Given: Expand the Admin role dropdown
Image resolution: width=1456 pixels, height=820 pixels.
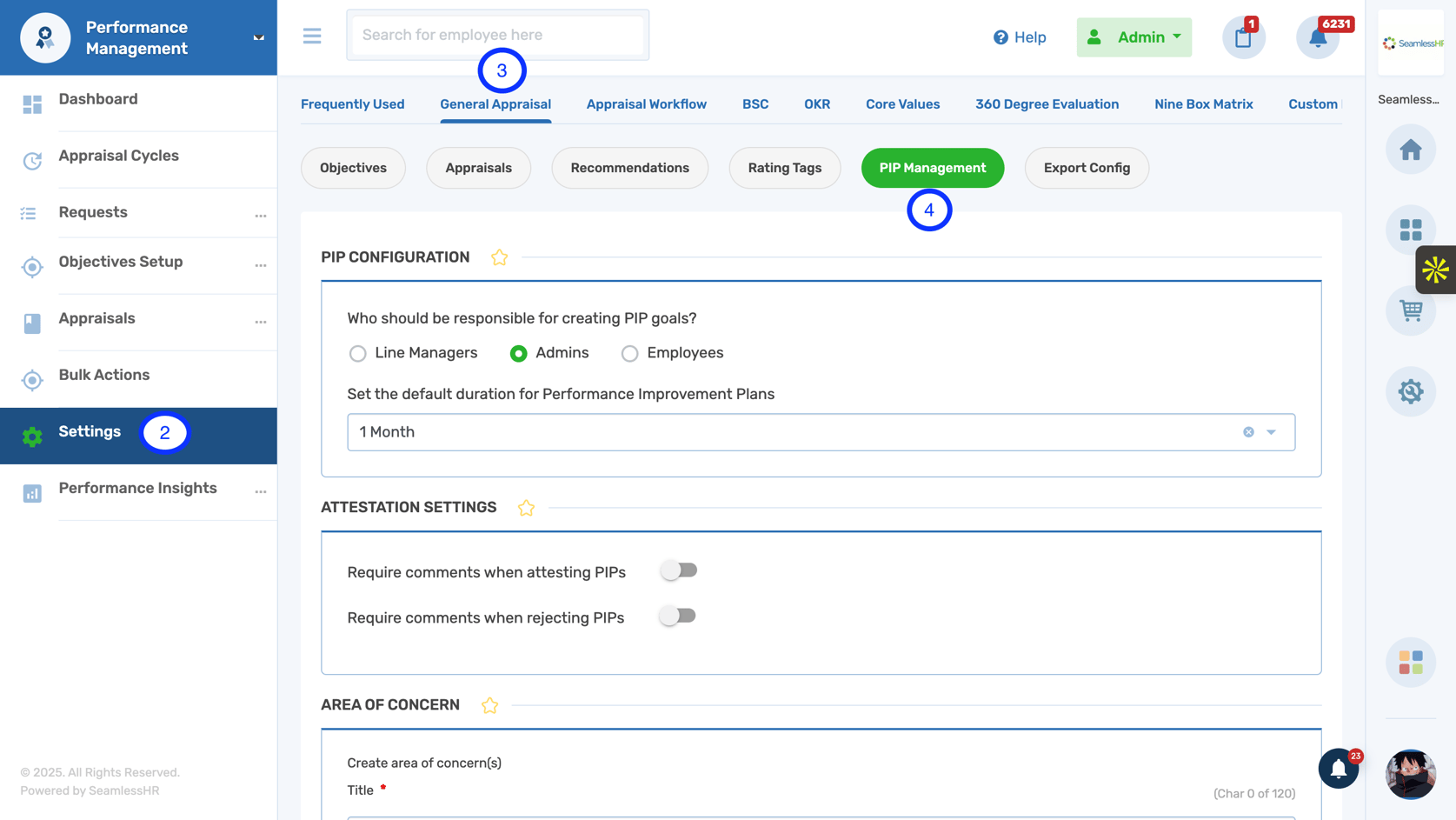Looking at the screenshot, I should [x=1134, y=37].
